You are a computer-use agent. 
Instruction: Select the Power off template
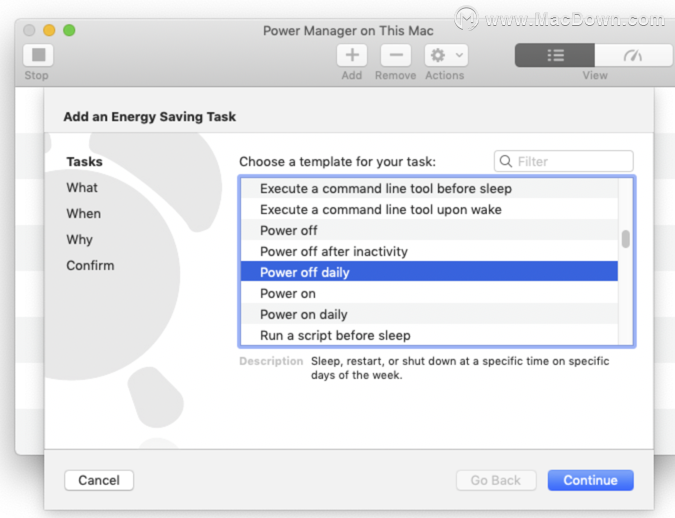[429, 230]
